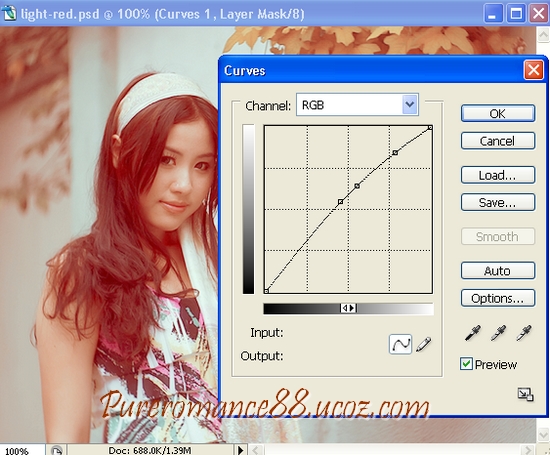
Task: Select the lower square curve point
Action: coord(340,201)
